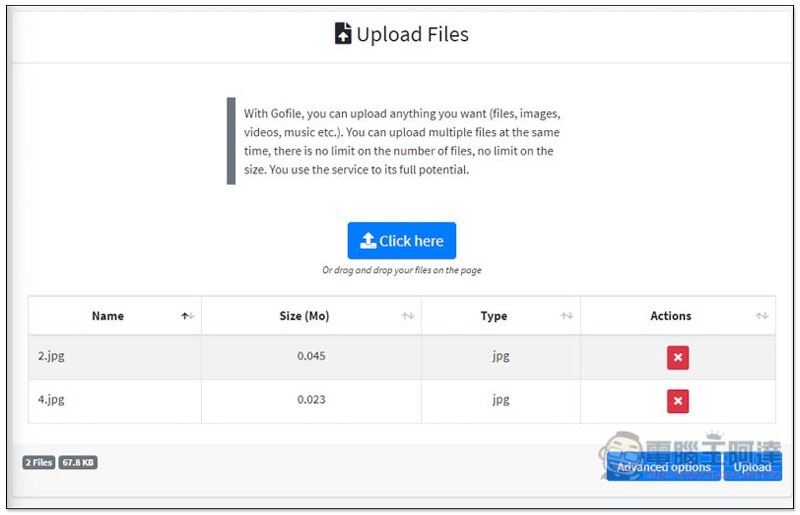Remove the 2.jpg file with red X
The height and width of the screenshot is (515, 800).
pyautogui.click(x=678, y=358)
